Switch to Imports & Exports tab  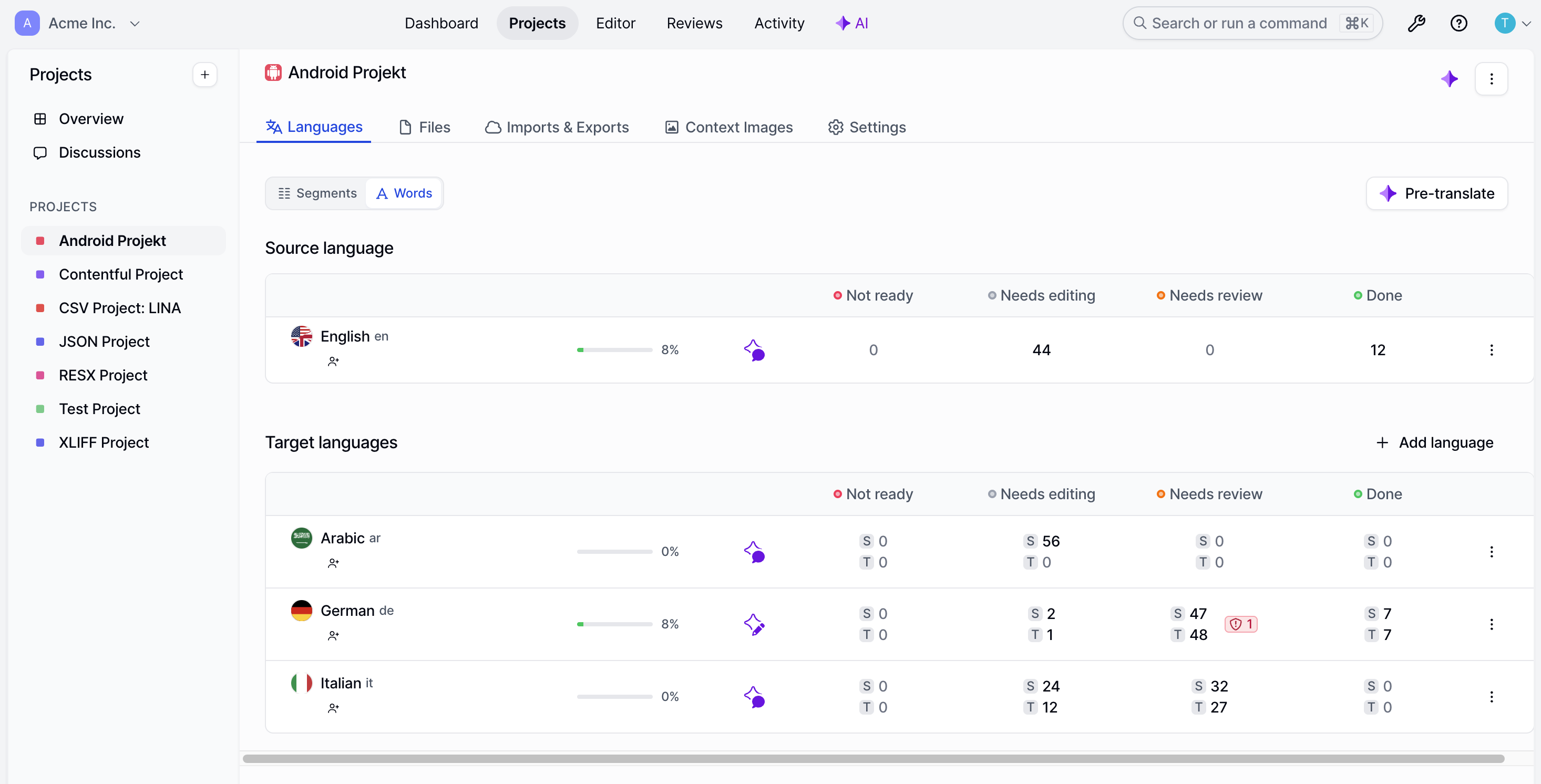tap(557, 127)
